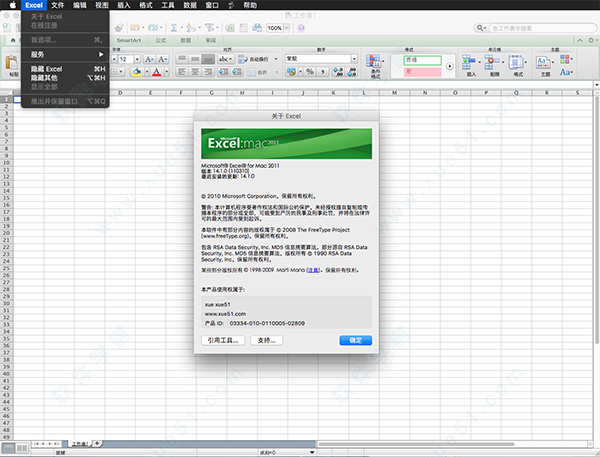Image resolution: width=600 pixels, height=457 pixels.
Task: Click the Support button in About dialog
Action: pyautogui.click(x=266, y=340)
